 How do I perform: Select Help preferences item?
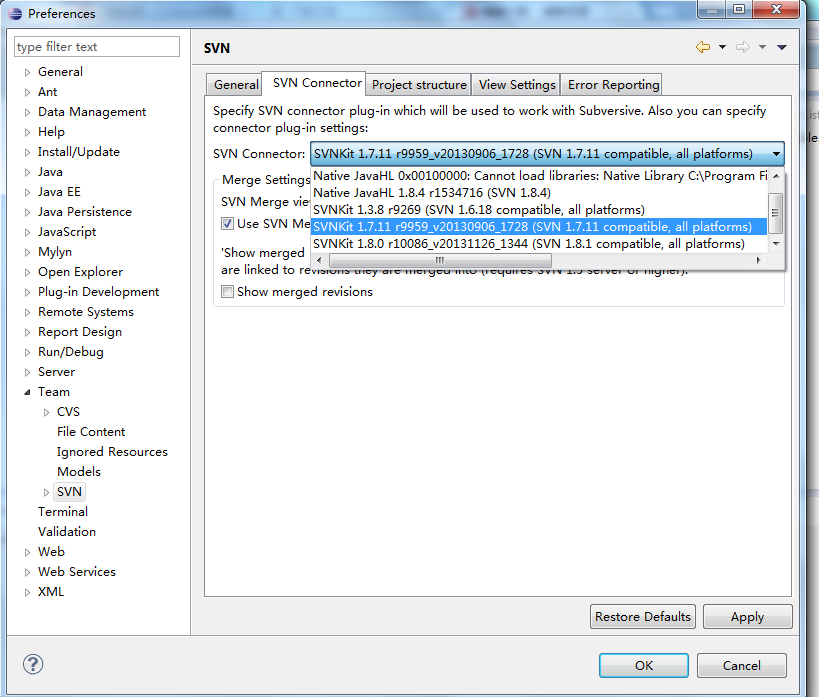point(51,132)
